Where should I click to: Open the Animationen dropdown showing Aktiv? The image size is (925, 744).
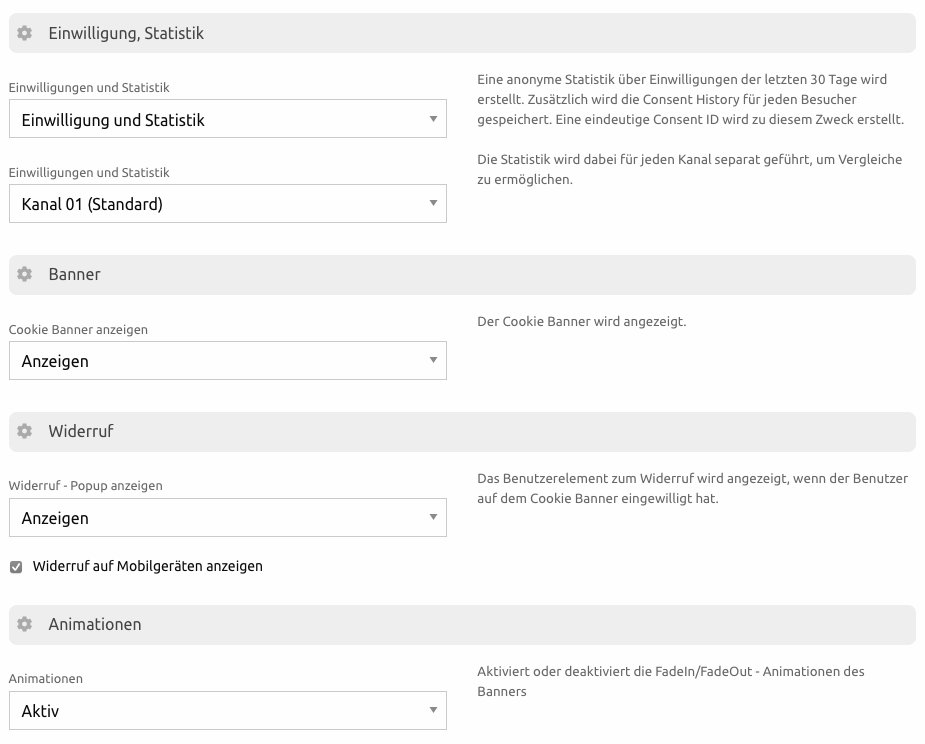tap(228, 710)
